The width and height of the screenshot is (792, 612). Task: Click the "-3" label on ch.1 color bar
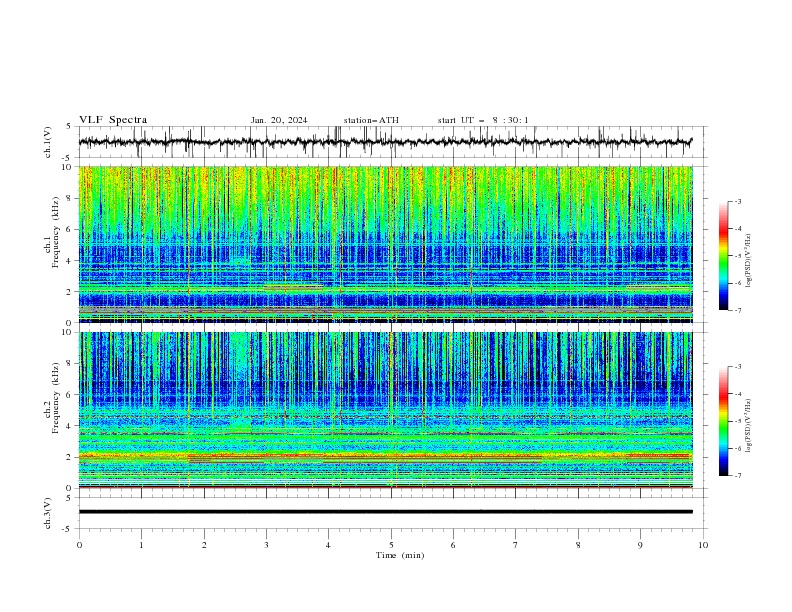coord(737,201)
